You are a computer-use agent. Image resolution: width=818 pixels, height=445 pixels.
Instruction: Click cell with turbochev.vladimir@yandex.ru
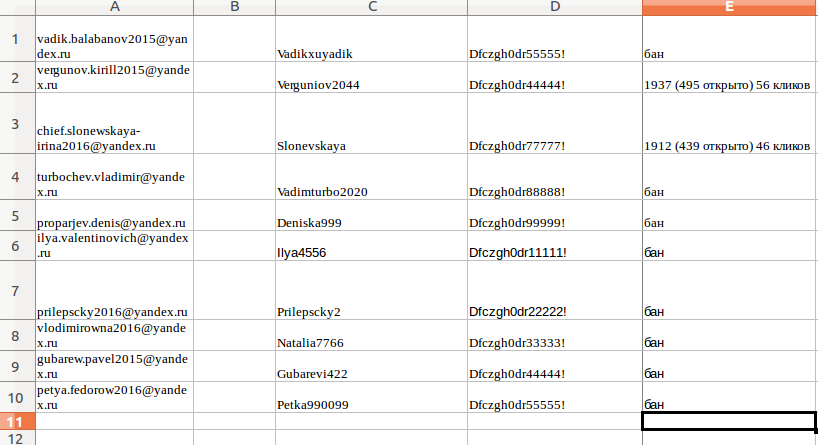114,176
